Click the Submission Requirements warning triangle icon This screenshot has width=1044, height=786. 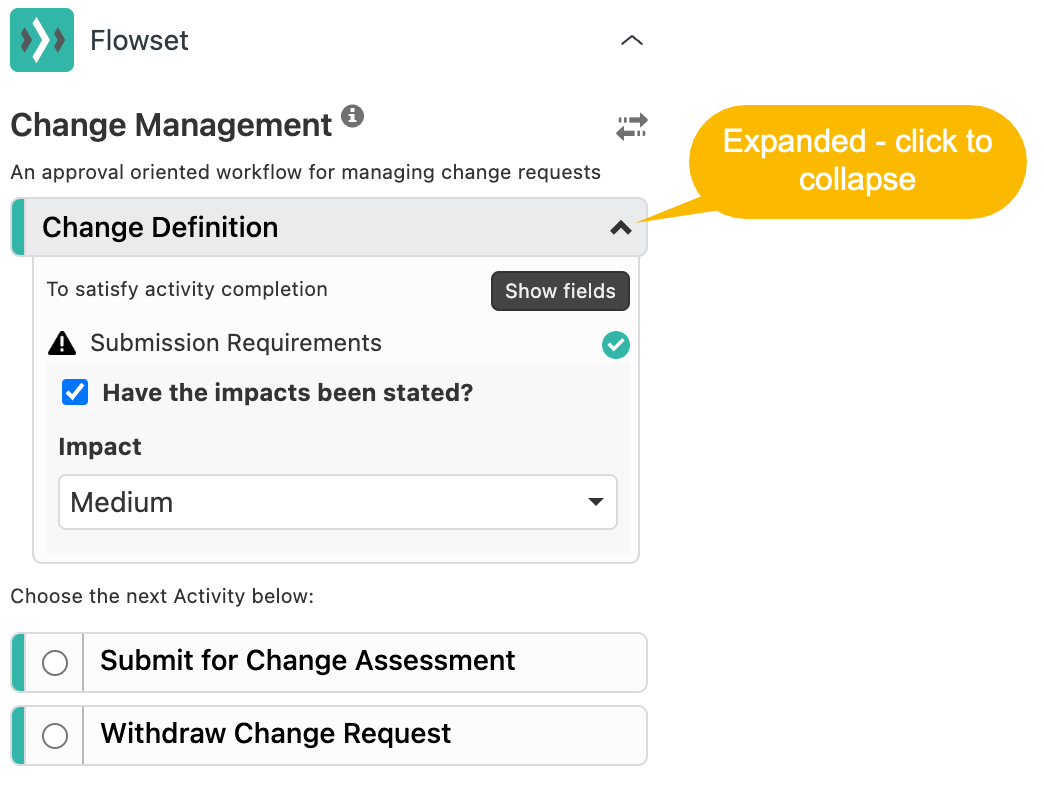[x=63, y=343]
